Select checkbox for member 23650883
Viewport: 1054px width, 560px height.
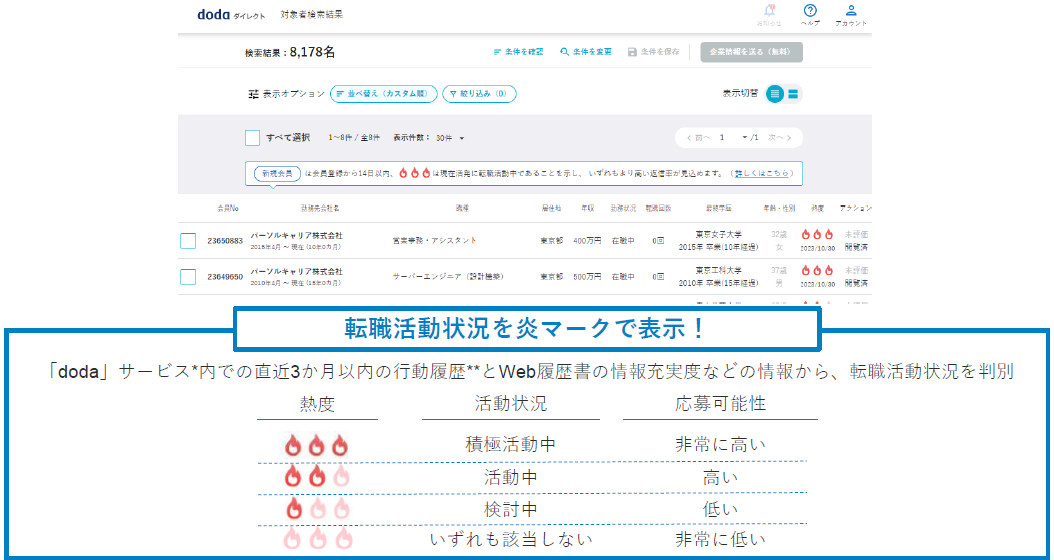(188, 241)
